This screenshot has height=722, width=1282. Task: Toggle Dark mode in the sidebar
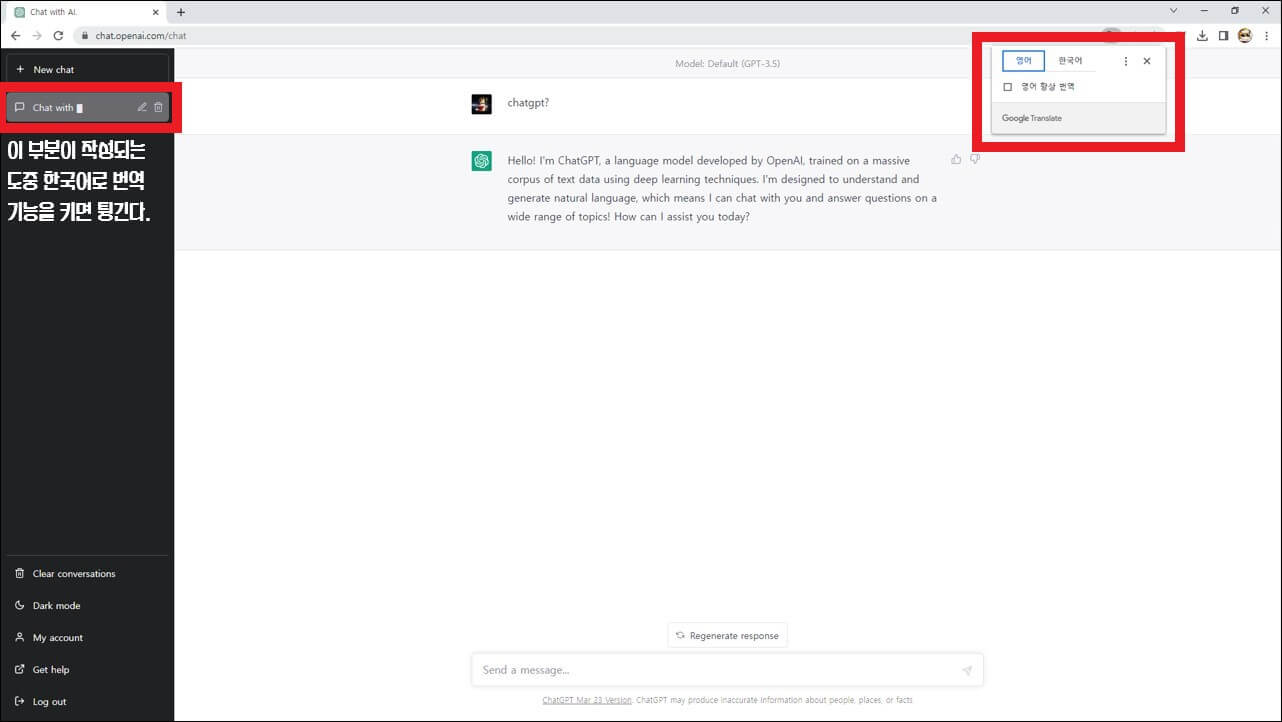[87, 606]
